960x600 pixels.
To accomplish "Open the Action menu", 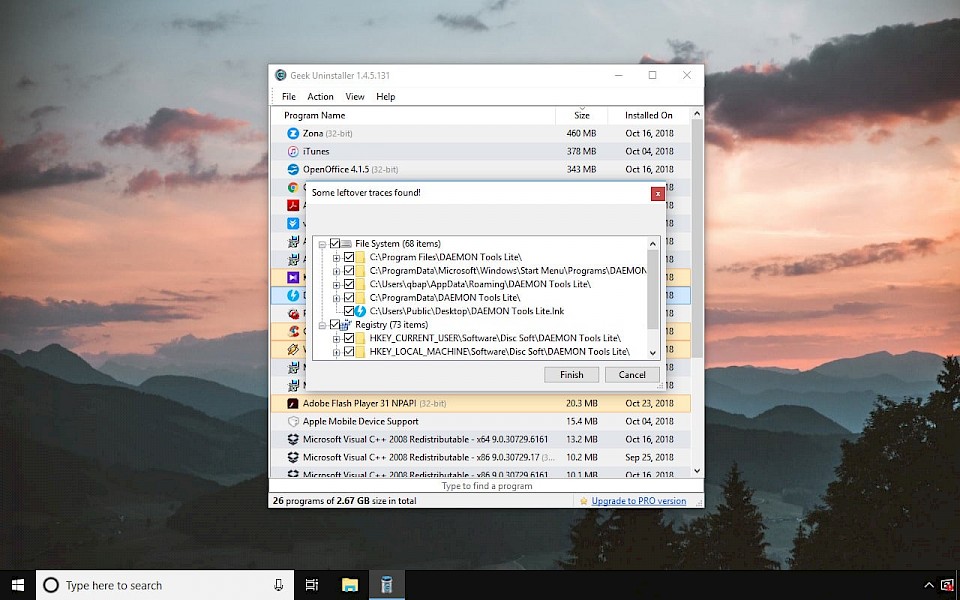I will click(x=320, y=97).
